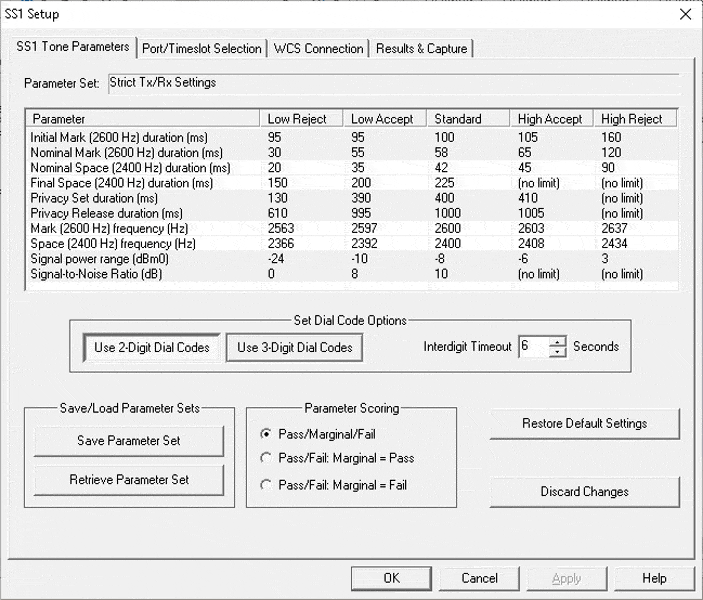Click Retrieve Parameter Set button

pos(129,480)
